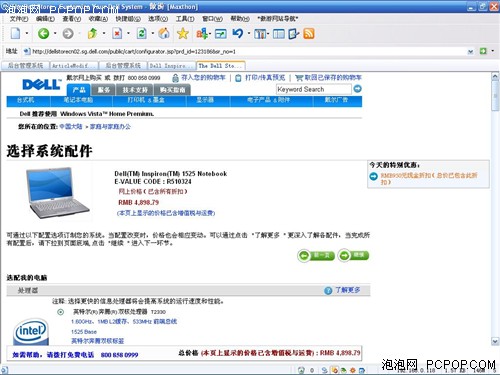Click the Keyword Search input field
This screenshot has height=375, width=500.
[314, 89]
